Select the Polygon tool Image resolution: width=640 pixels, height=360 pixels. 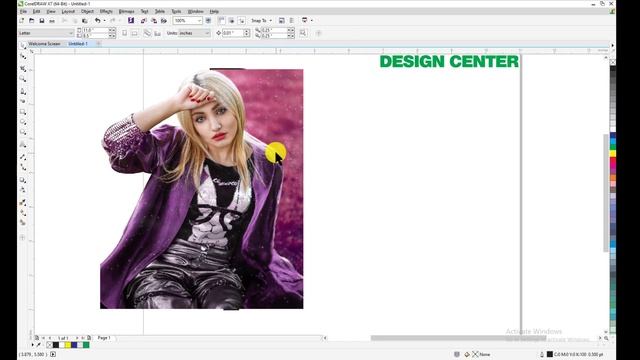click(23, 132)
